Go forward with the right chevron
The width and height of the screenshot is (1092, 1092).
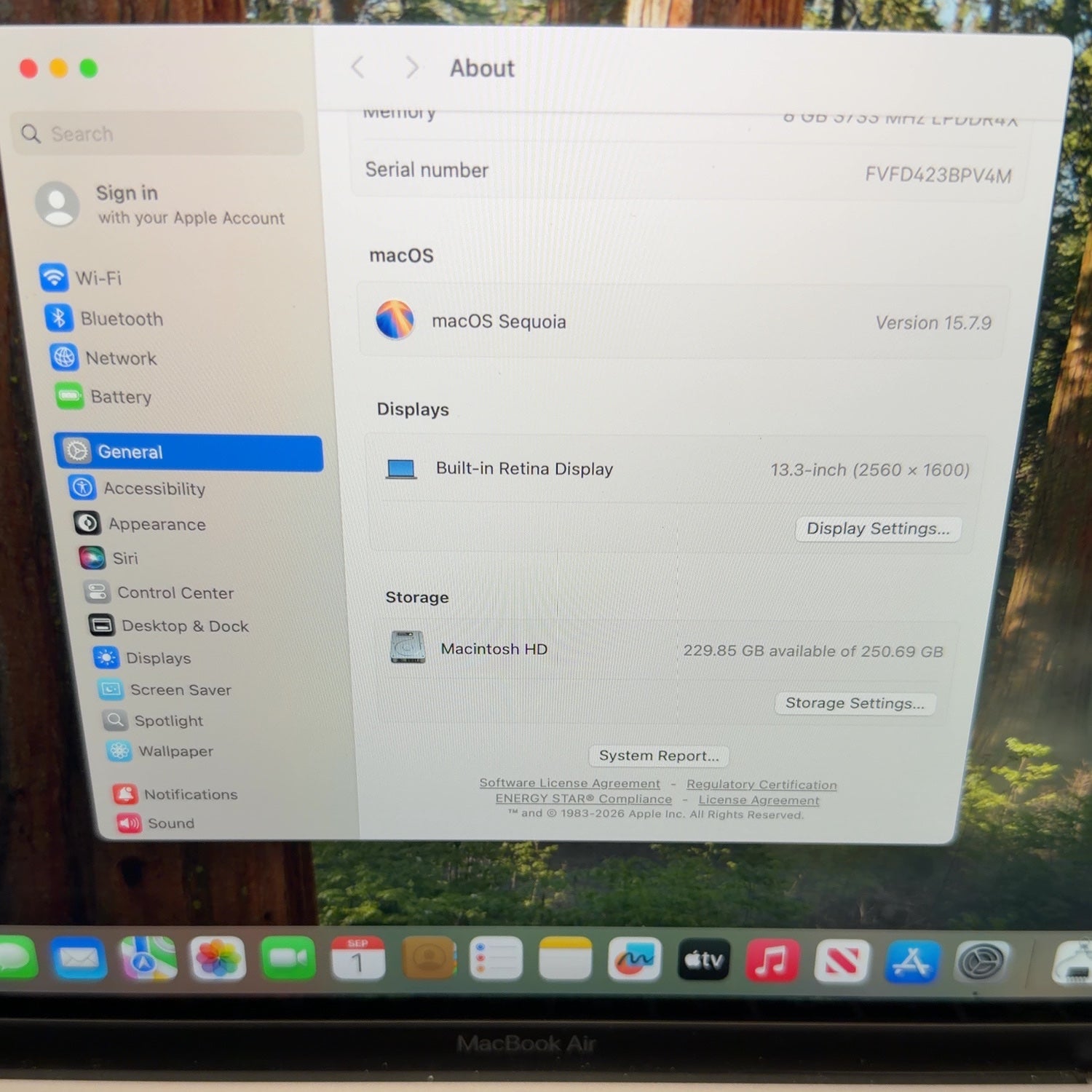[412, 68]
